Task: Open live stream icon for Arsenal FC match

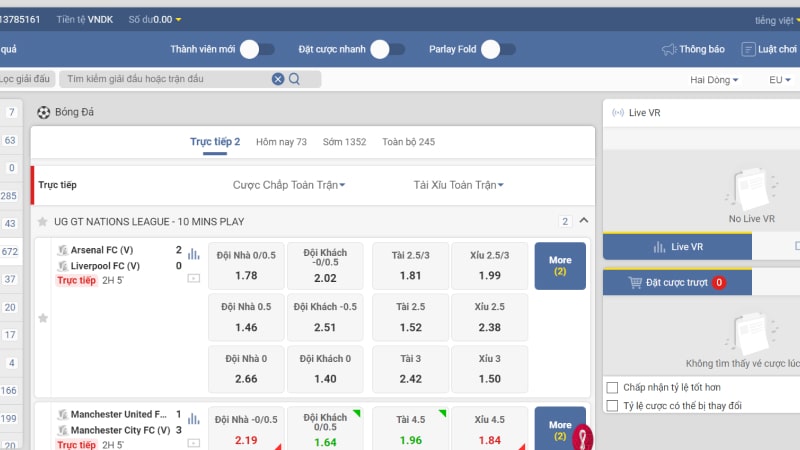Action: [x=193, y=278]
